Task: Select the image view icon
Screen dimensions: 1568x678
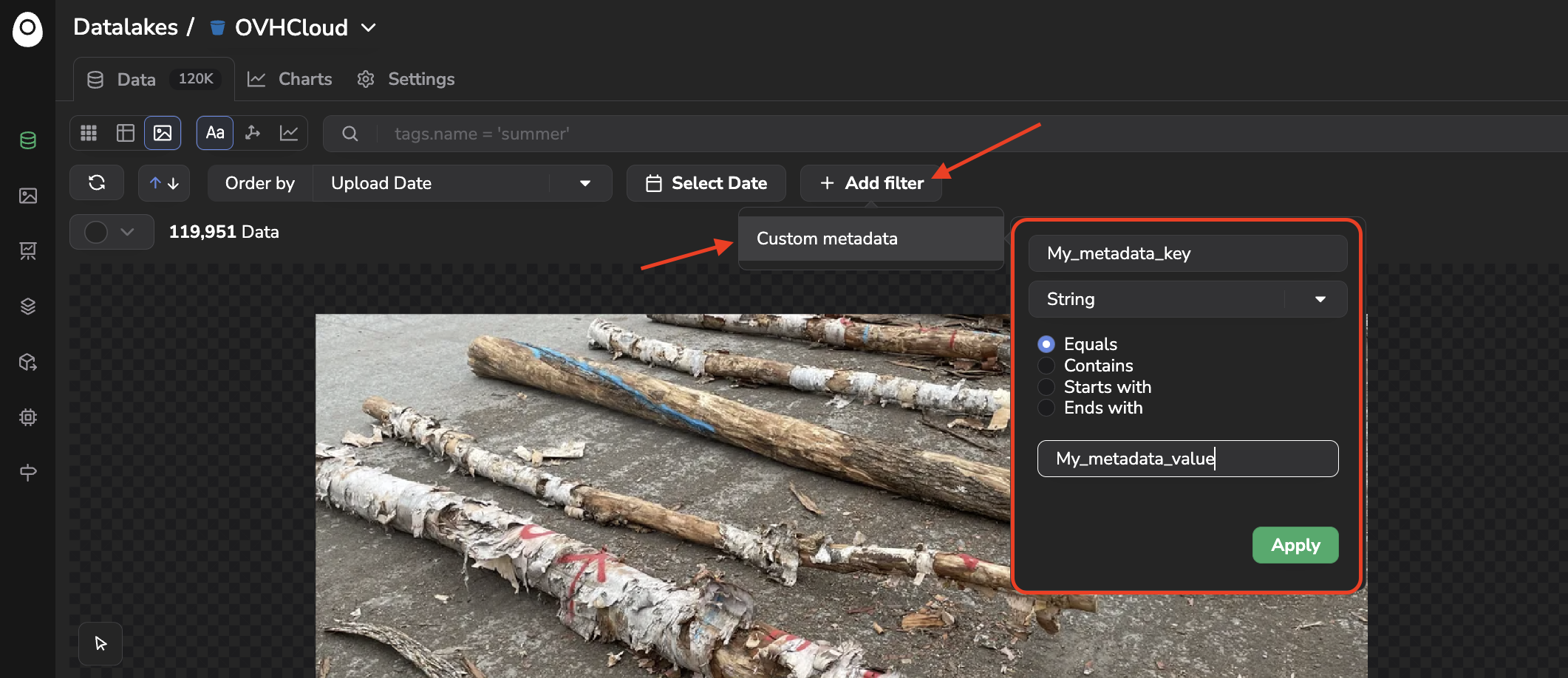Action: [163, 133]
